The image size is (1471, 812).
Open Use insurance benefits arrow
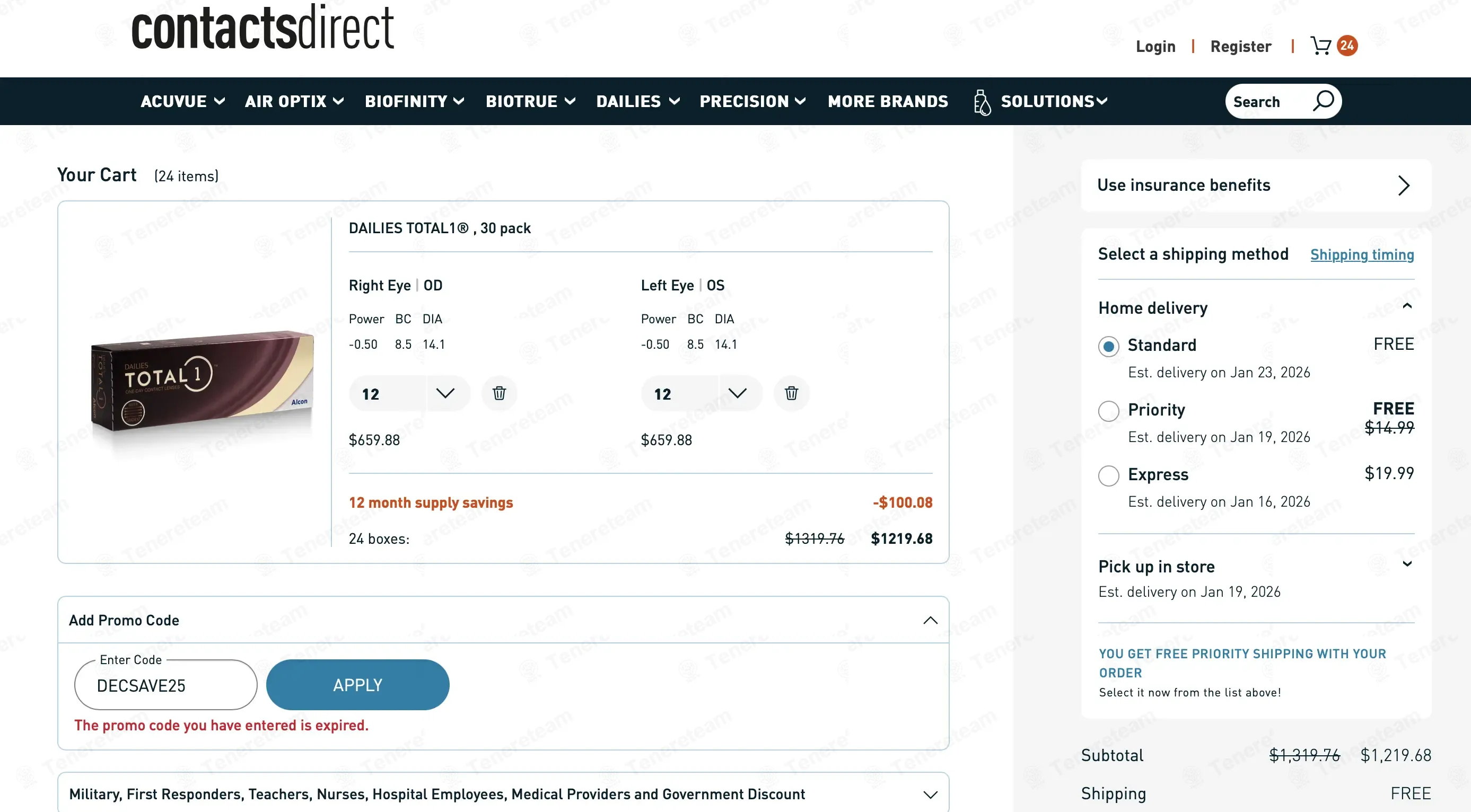click(1404, 186)
